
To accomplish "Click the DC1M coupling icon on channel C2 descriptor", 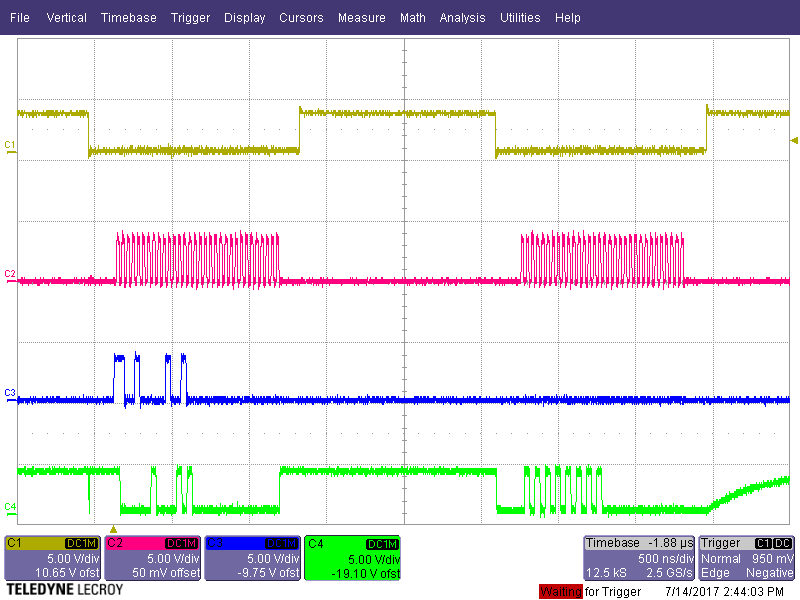I will (180, 544).
